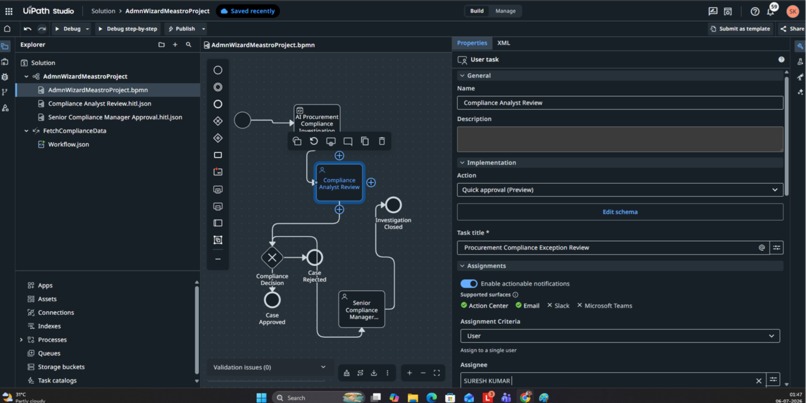806x403 pixels.
Task: Zoom in on the canvas
Action: coord(409,373)
